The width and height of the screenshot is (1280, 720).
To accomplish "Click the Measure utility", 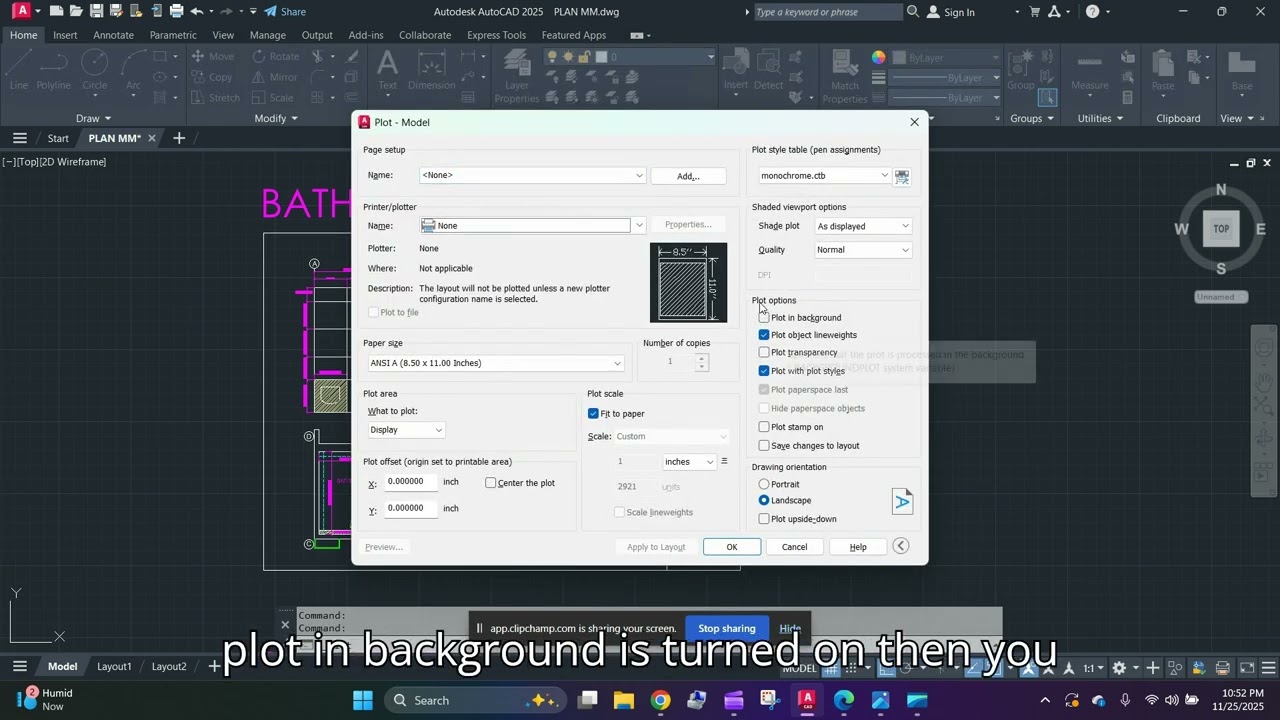I will (1090, 71).
